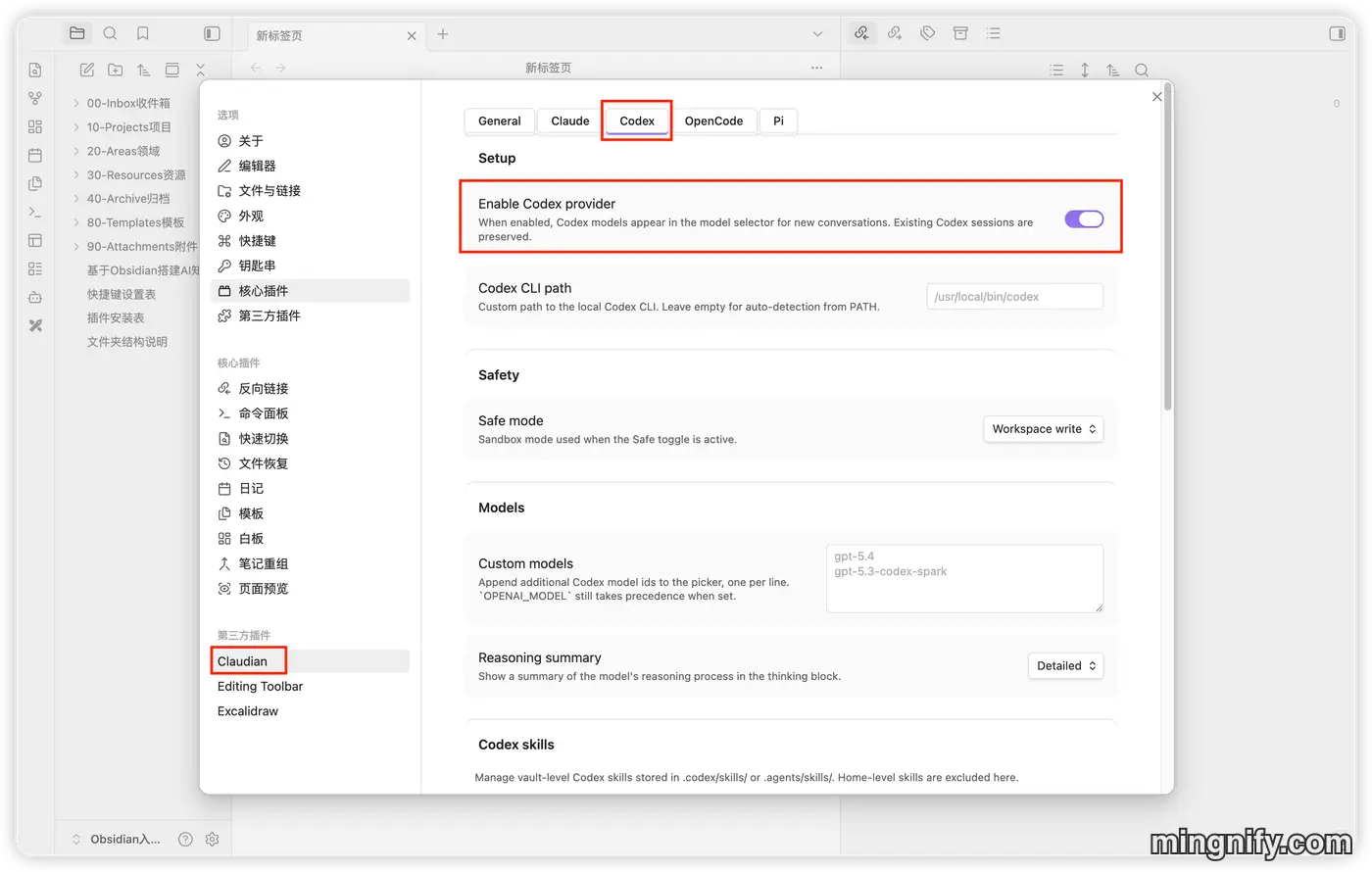Show outgoing links pane in right sidebar

[x=895, y=33]
